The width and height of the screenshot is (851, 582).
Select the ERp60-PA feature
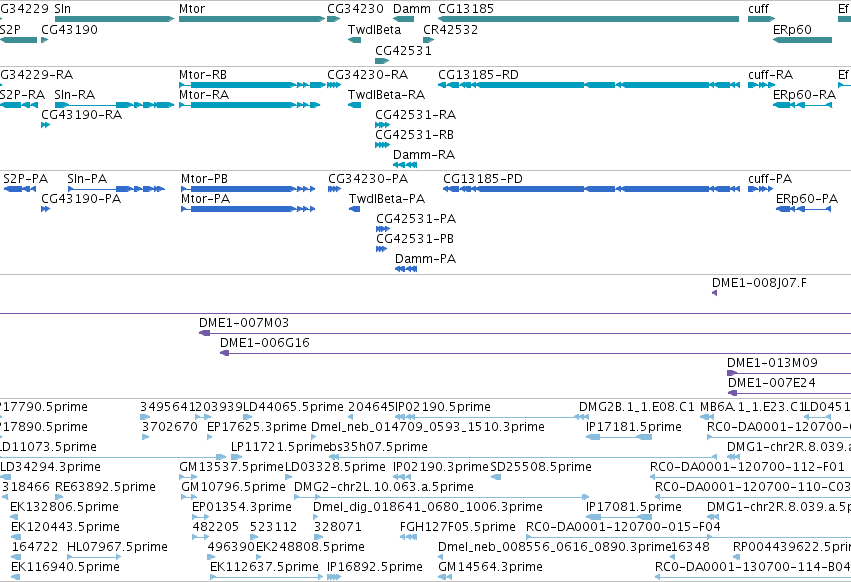(803, 209)
